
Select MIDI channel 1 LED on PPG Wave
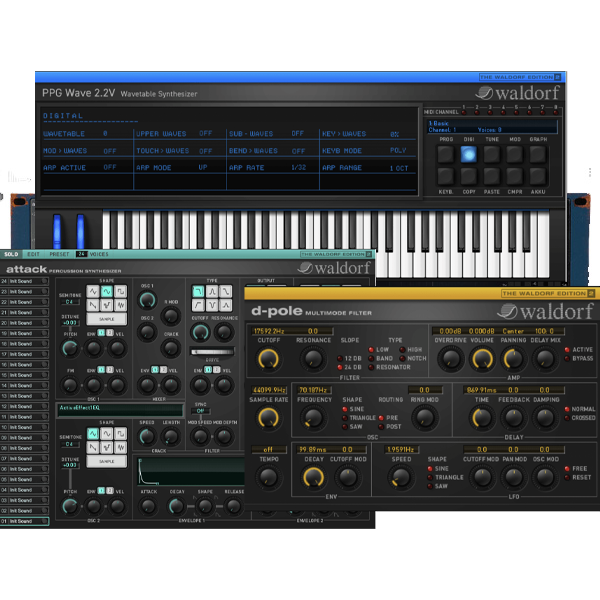(464, 112)
